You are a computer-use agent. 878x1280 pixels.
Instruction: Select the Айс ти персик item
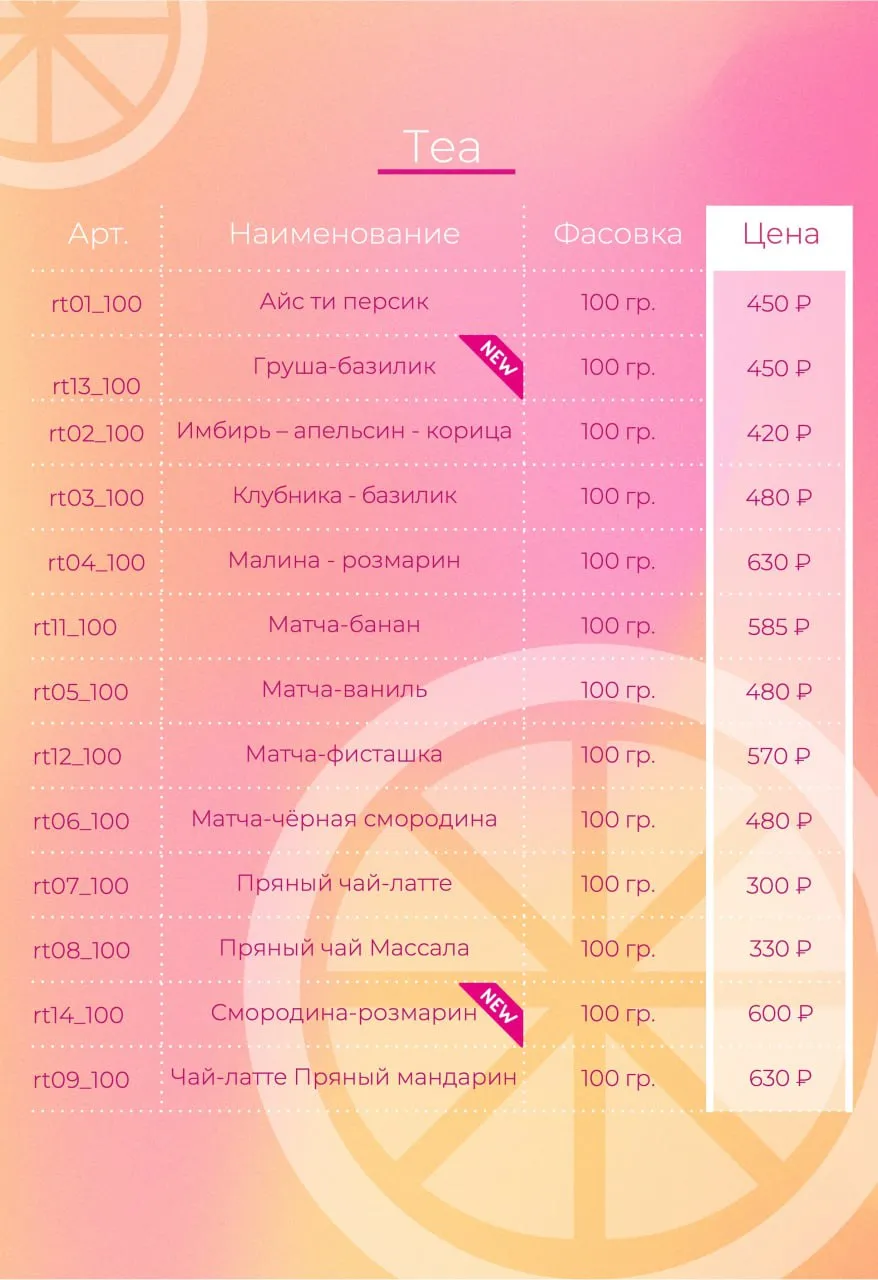pyautogui.click(x=344, y=301)
